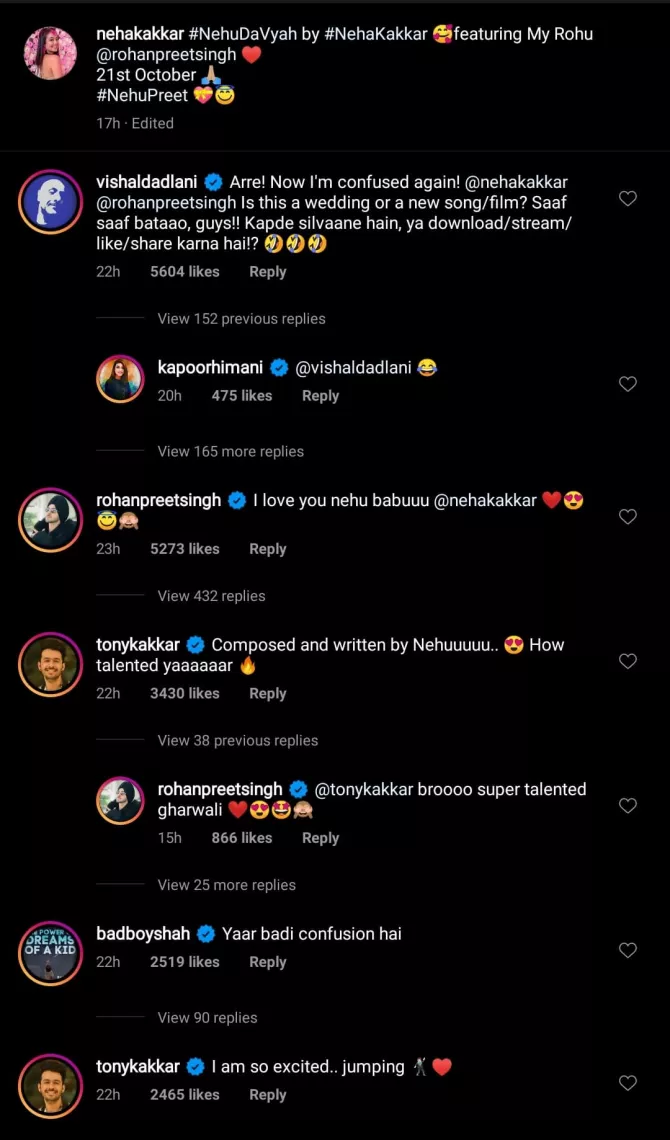Open nehakakkar's profile picture

tap(50, 53)
